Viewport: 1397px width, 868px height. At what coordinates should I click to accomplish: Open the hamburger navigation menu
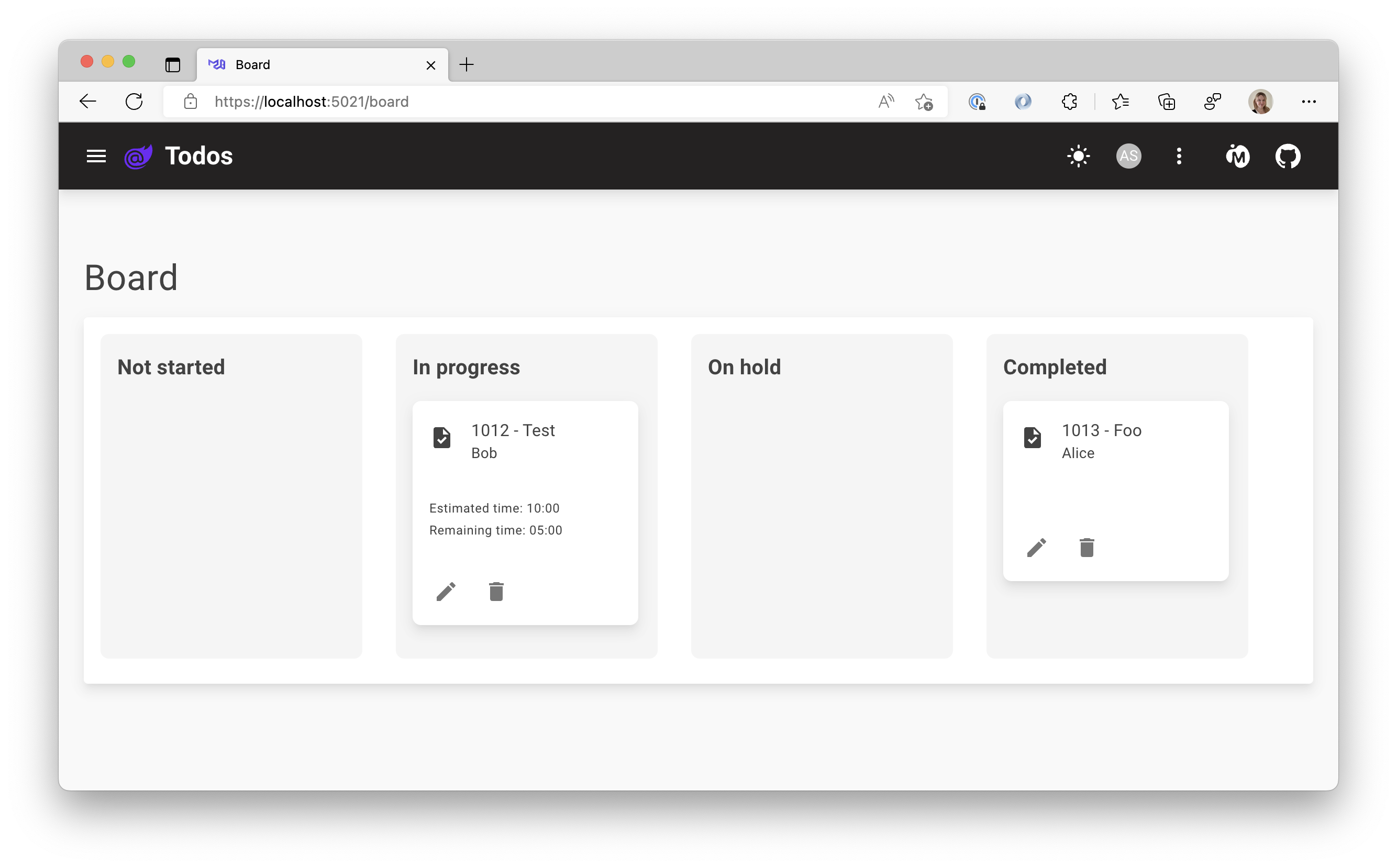[96, 156]
